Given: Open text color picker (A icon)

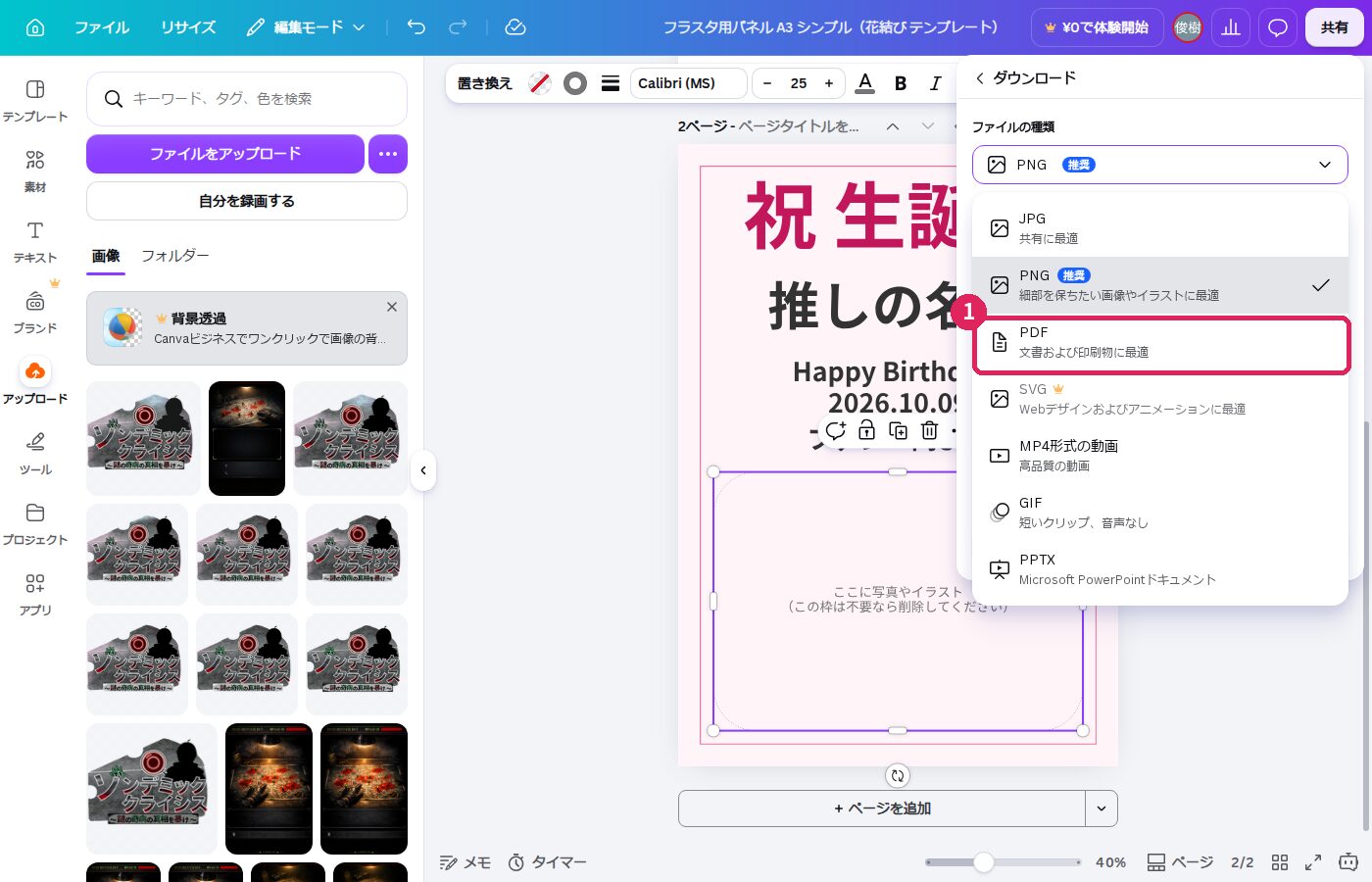Looking at the screenshot, I should pyautogui.click(x=864, y=83).
